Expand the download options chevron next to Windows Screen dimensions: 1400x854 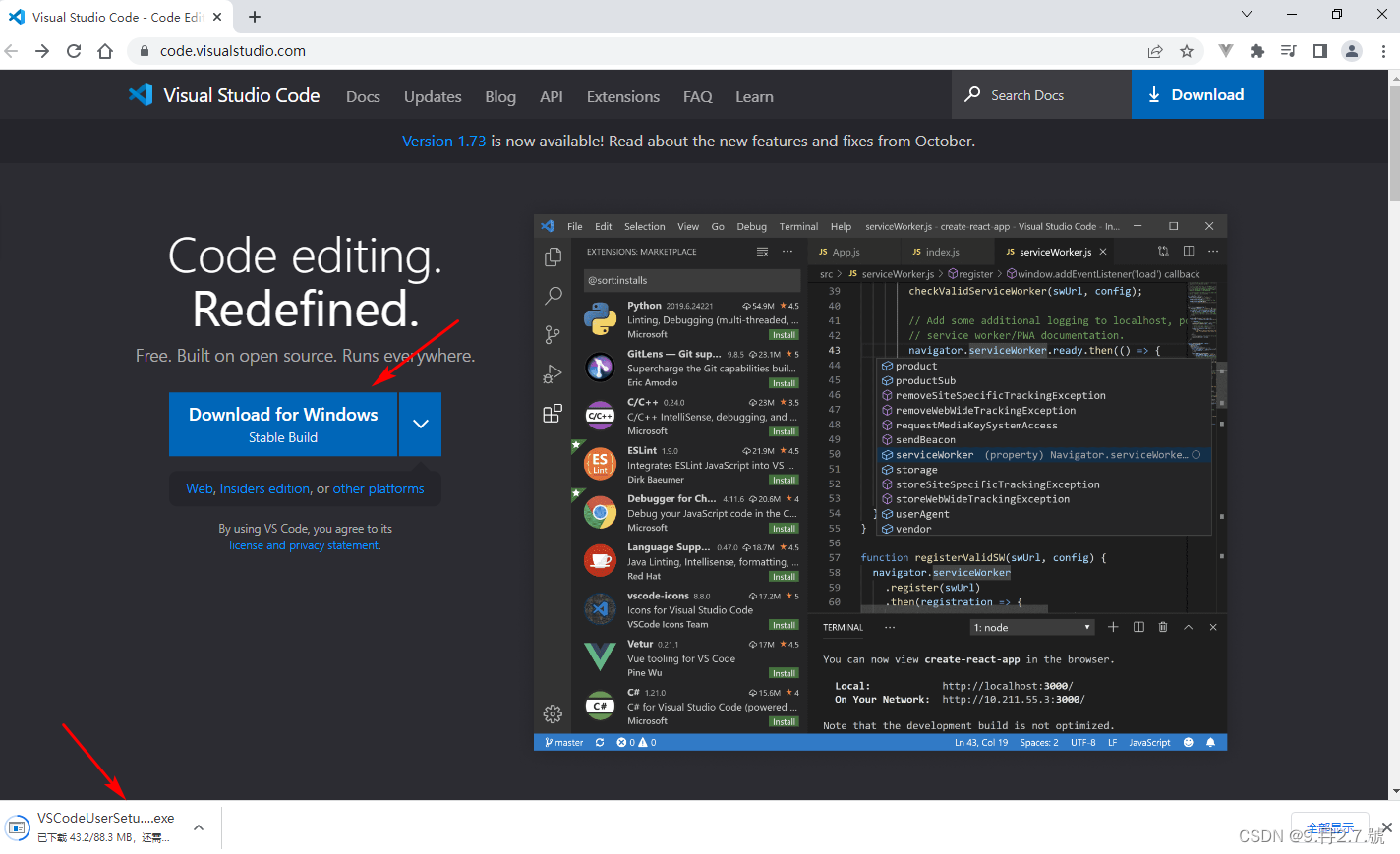pyautogui.click(x=421, y=425)
